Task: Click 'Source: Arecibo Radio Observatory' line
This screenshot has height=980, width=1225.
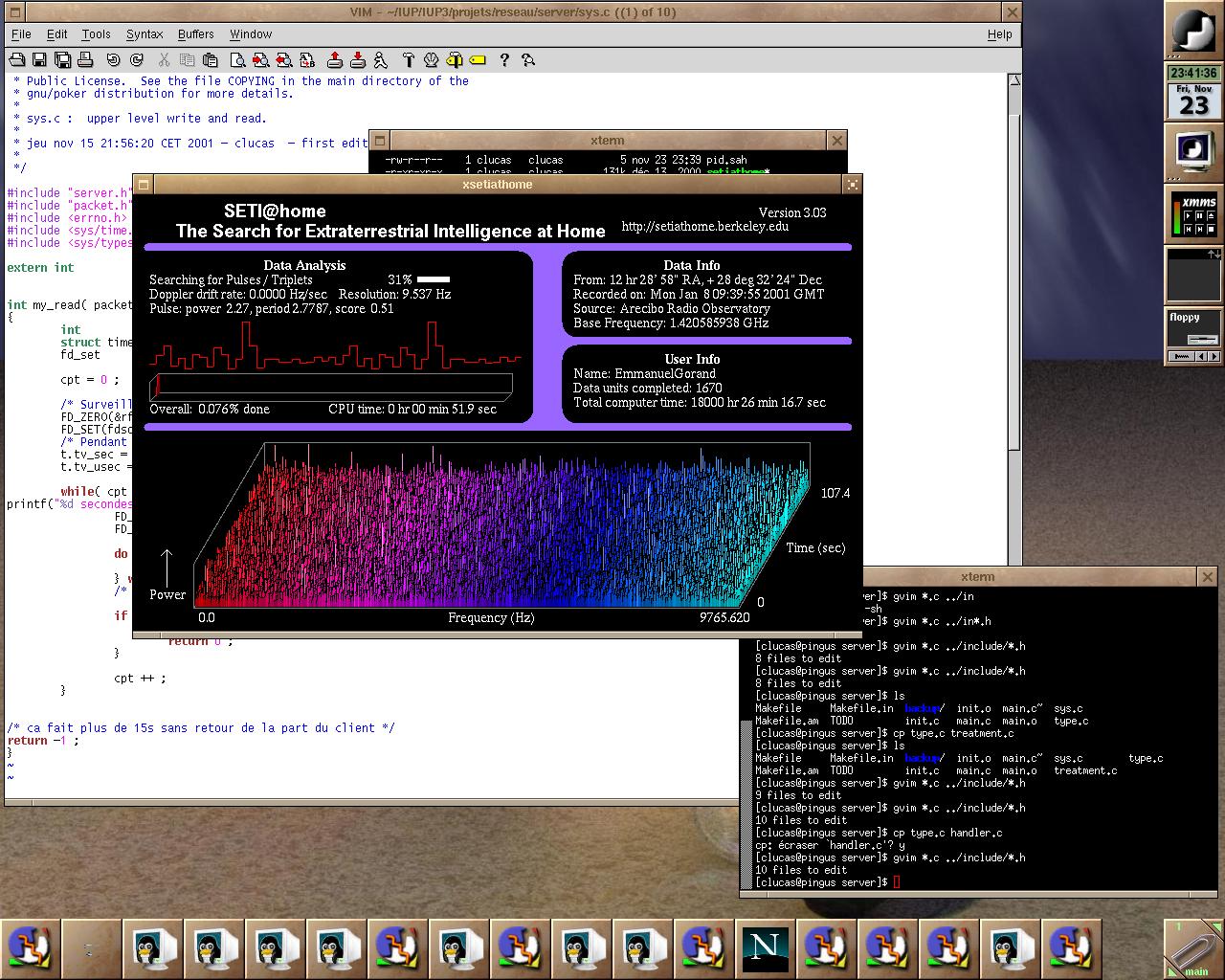Action: click(672, 308)
